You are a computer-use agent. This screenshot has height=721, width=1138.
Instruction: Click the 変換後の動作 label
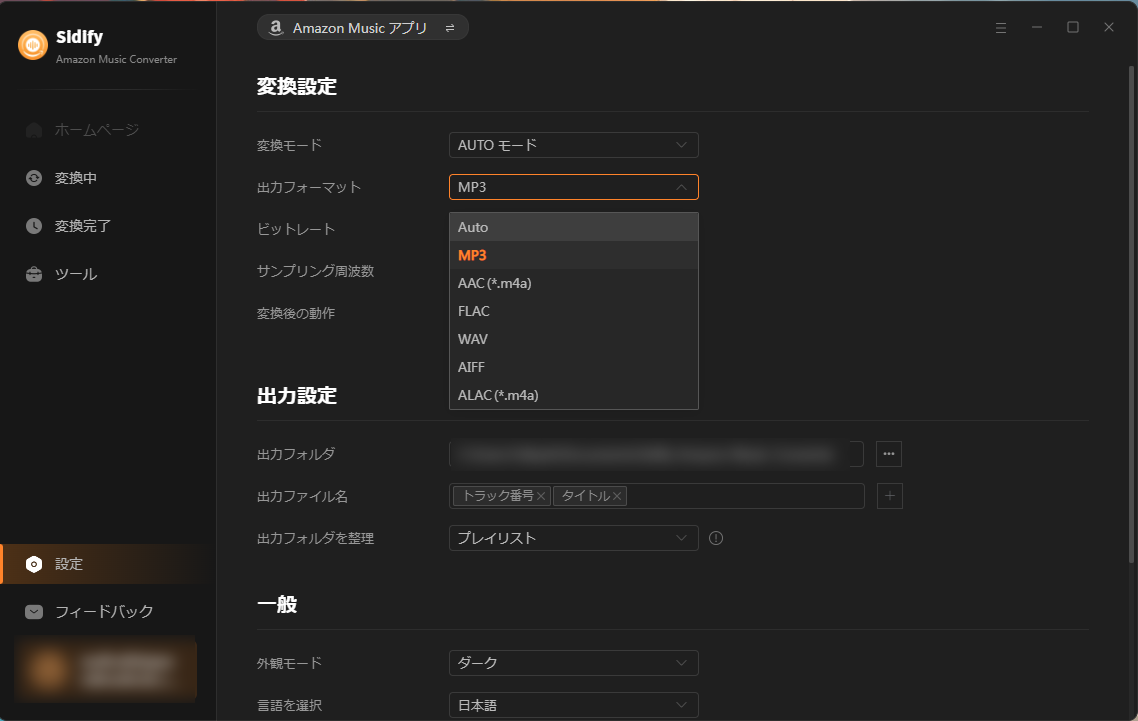pos(296,314)
